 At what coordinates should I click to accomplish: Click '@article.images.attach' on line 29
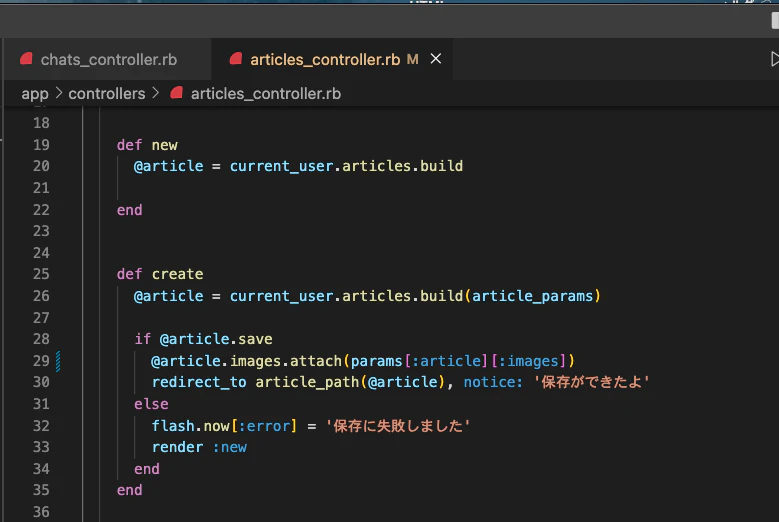click(246, 361)
